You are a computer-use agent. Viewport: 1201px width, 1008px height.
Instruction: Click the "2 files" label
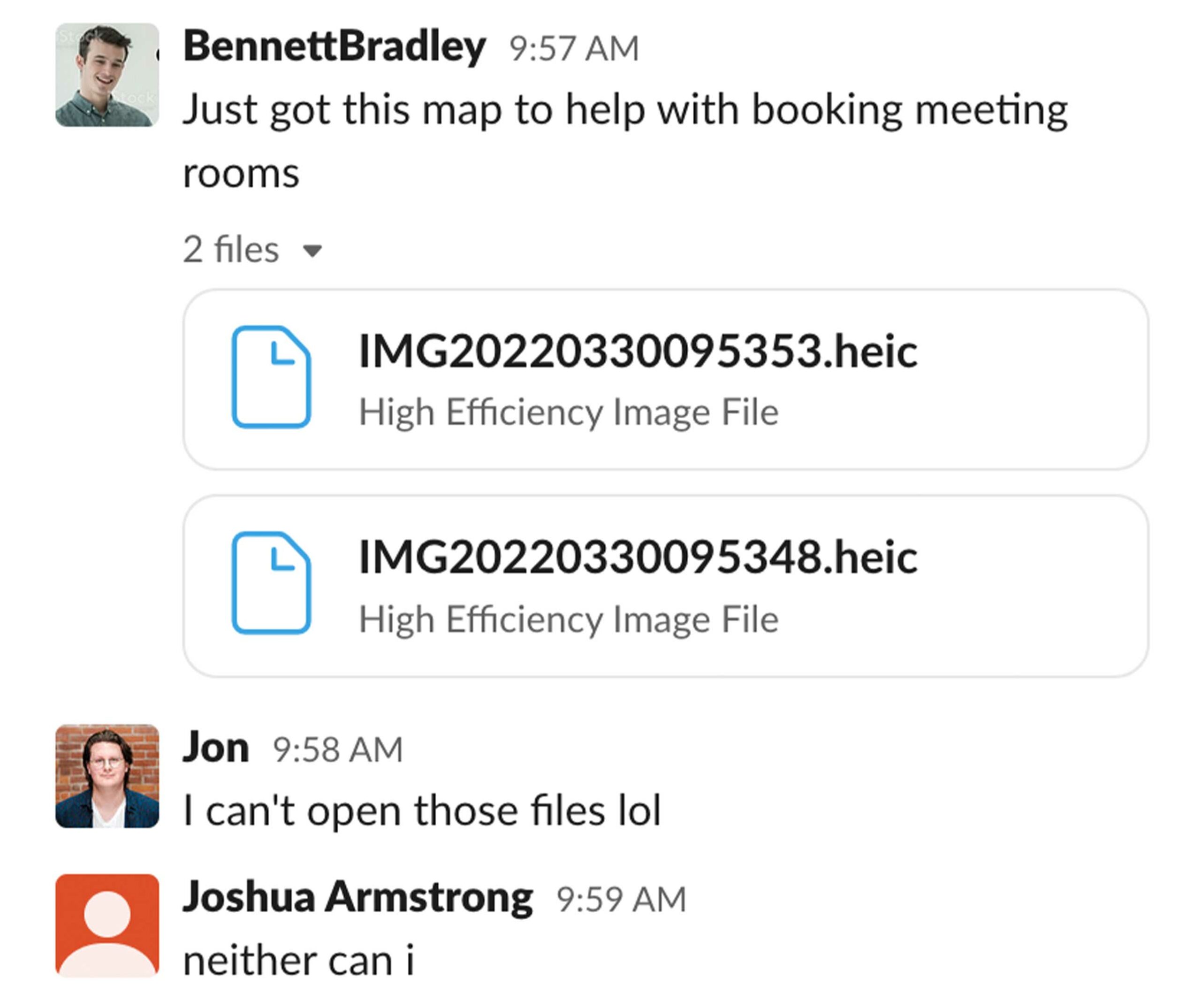pos(231,250)
